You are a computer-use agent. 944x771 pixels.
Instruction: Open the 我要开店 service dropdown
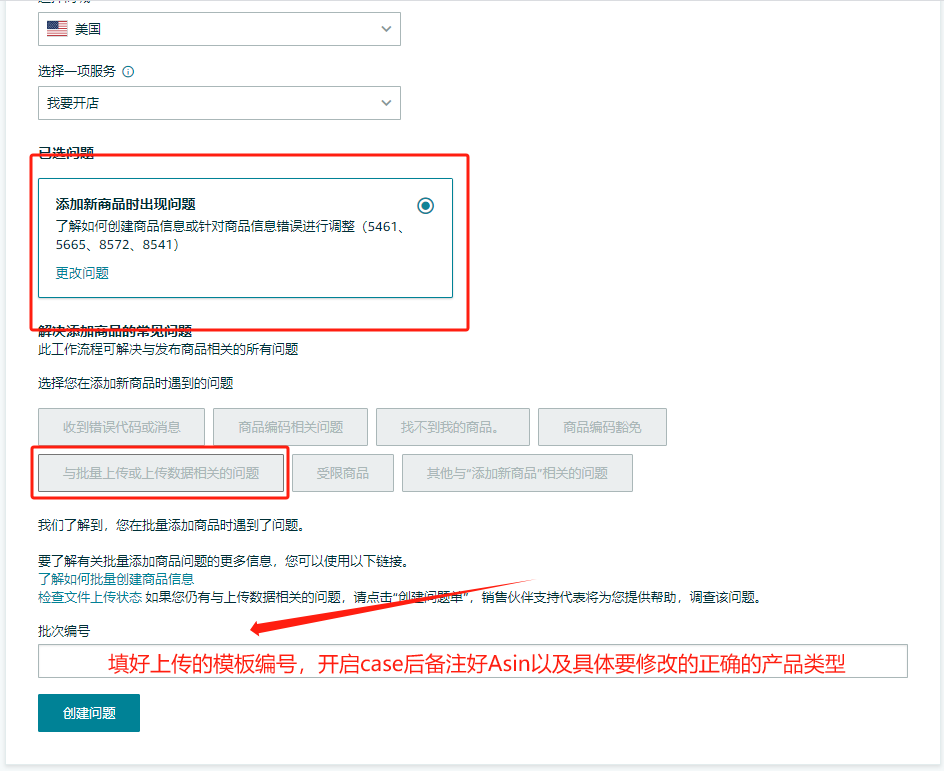point(218,103)
